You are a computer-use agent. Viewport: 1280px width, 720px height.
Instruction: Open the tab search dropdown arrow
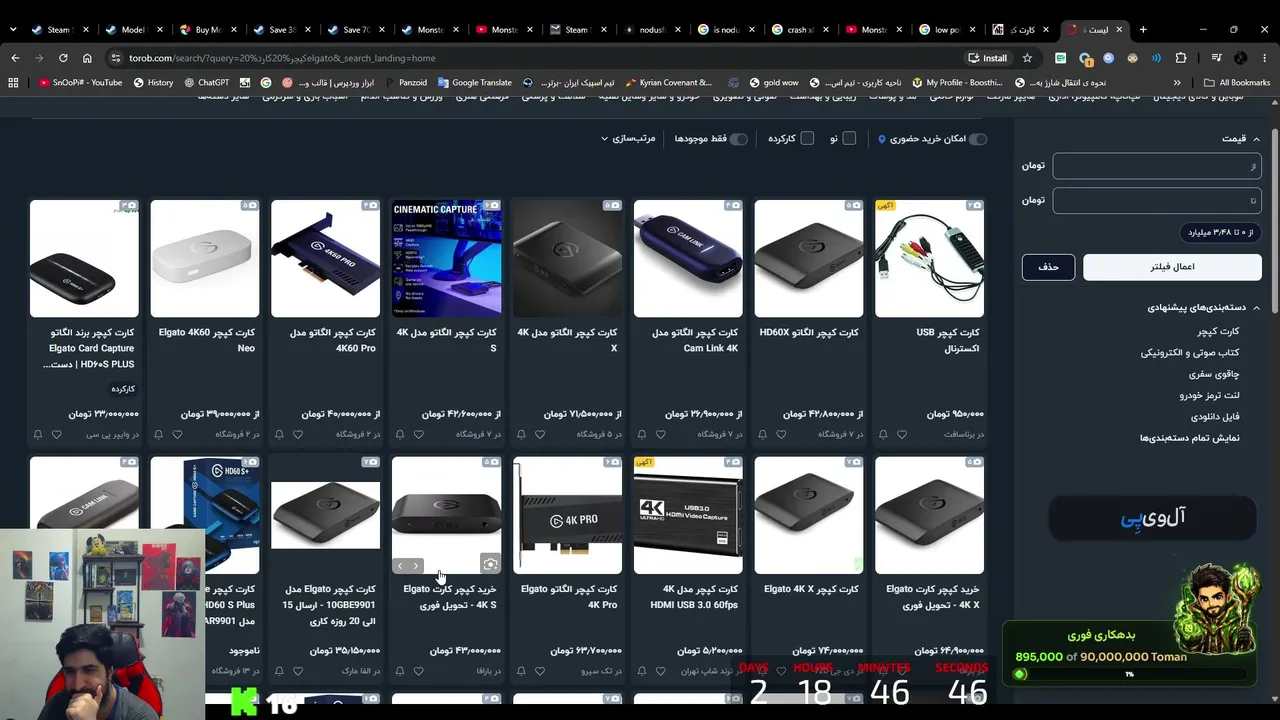tap(13, 30)
